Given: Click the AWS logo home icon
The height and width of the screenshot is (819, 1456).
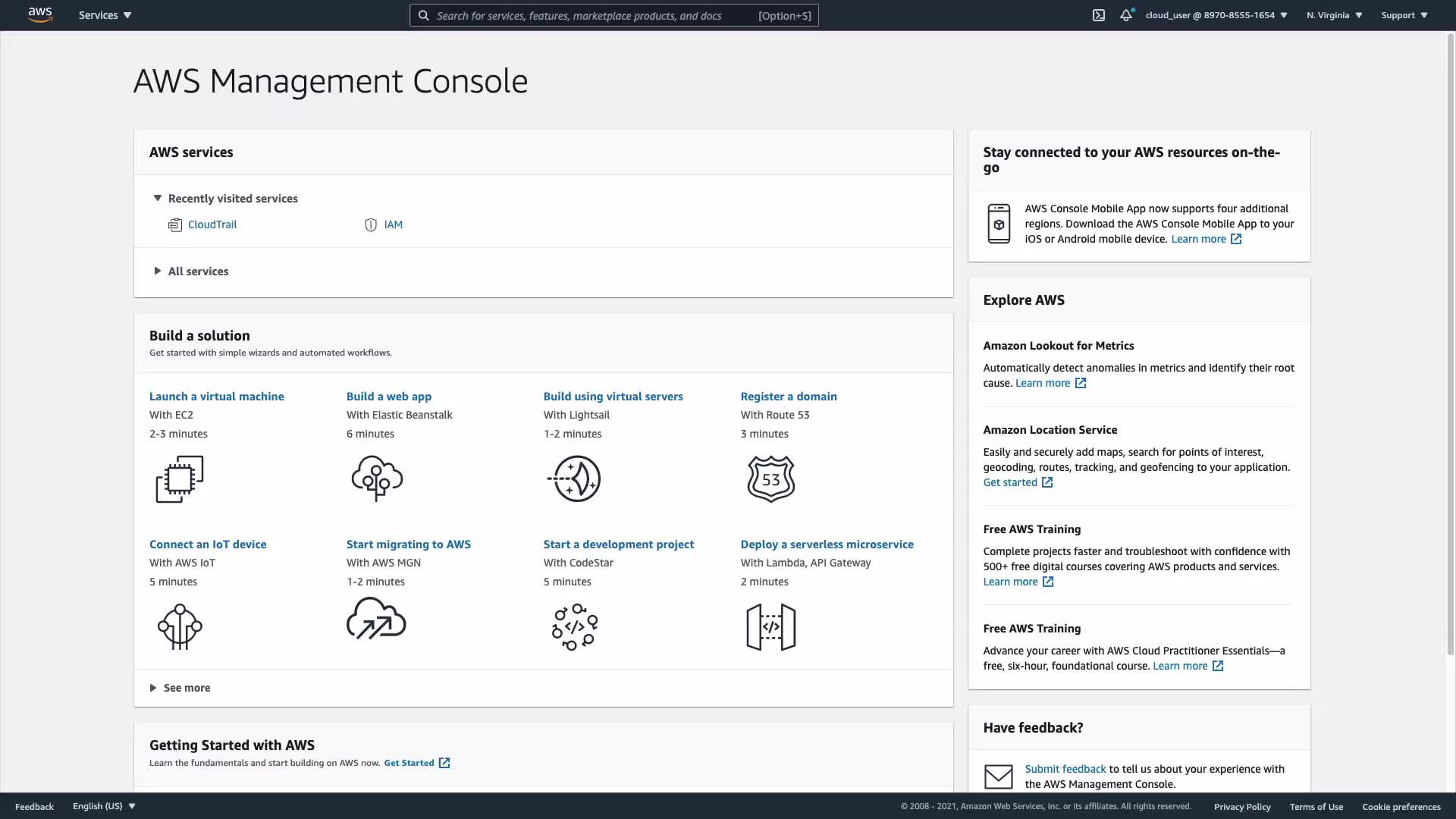Looking at the screenshot, I should (40, 15).
